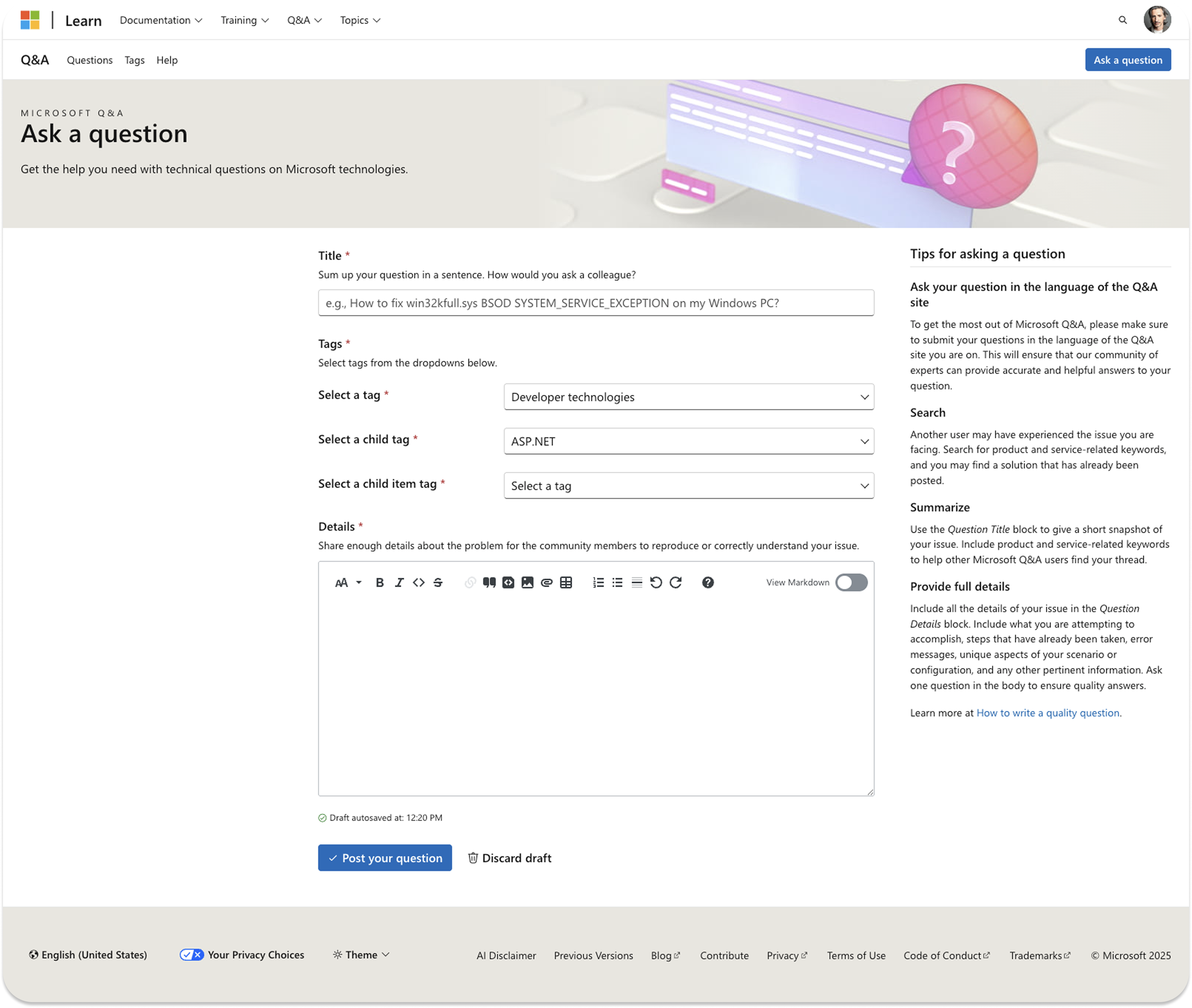Switch the site Theme
Viewport: 1192px width, 1008px height.
click(x=360, y=954)
